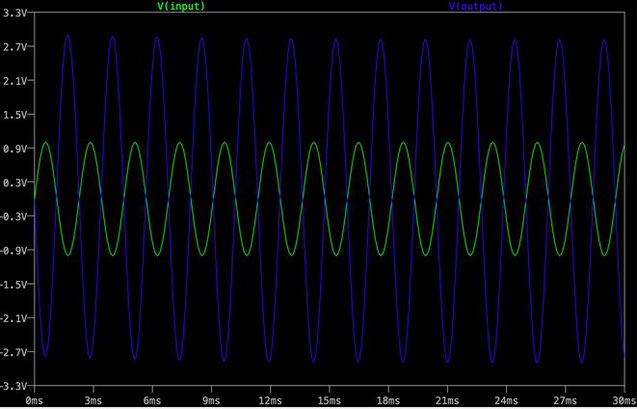The height and width of the screenshot is (409, 637).
Task: Click the 30ms time axis label
Action: (624, 400)
